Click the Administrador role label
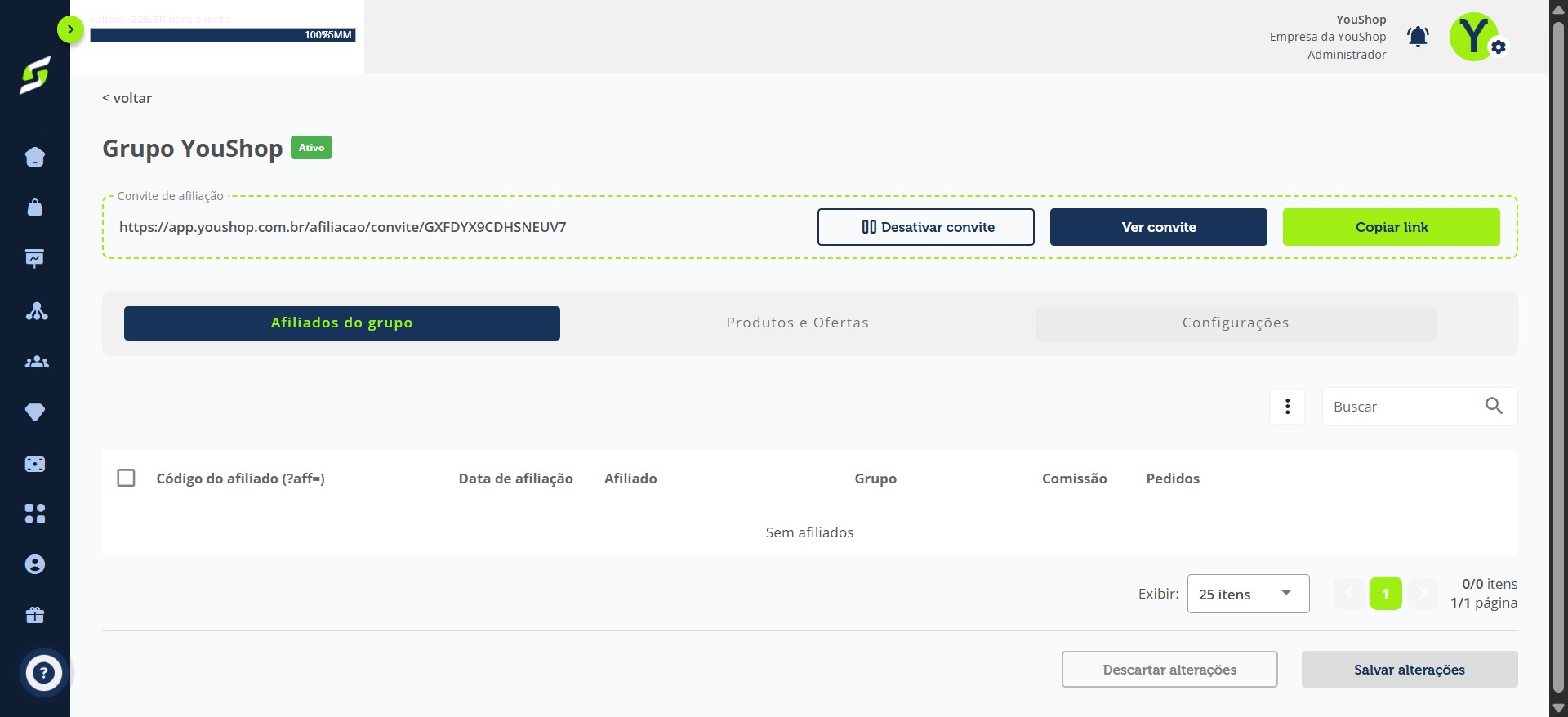Image resolution: width=1568 pixels, height=717 pixels. pyautogui.click(x=1347, y=55)
